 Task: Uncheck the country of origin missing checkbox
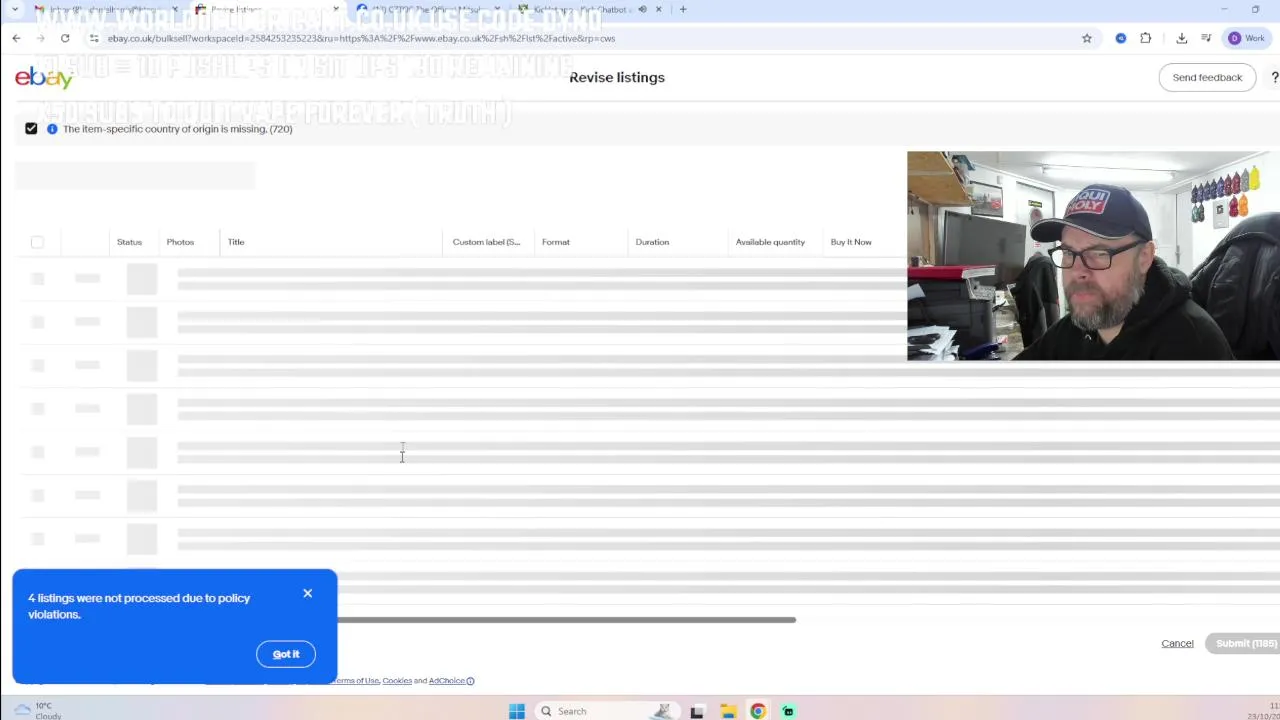point(31,129)
